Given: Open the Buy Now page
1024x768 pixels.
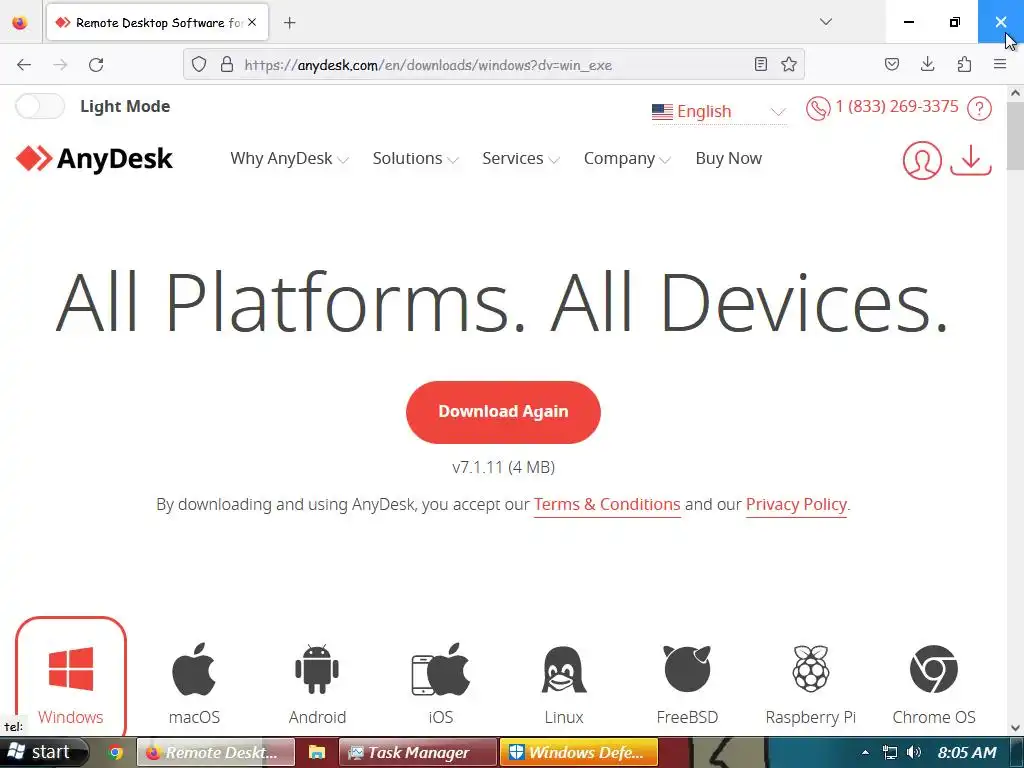Looking at the screenshot, I should tap(729, 159).
